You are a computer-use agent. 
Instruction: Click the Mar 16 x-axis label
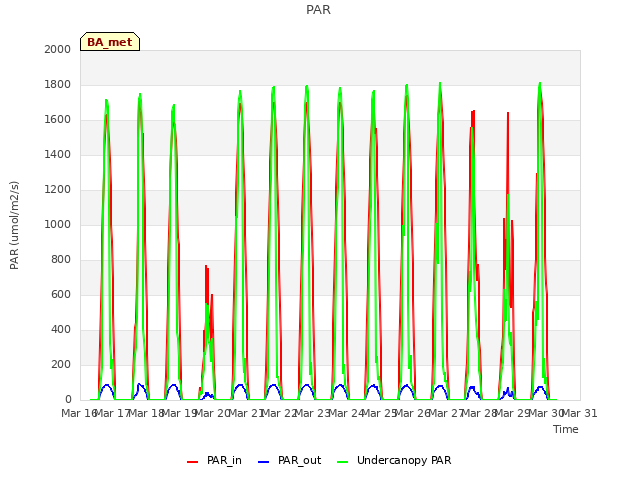[x=79, y=413]
